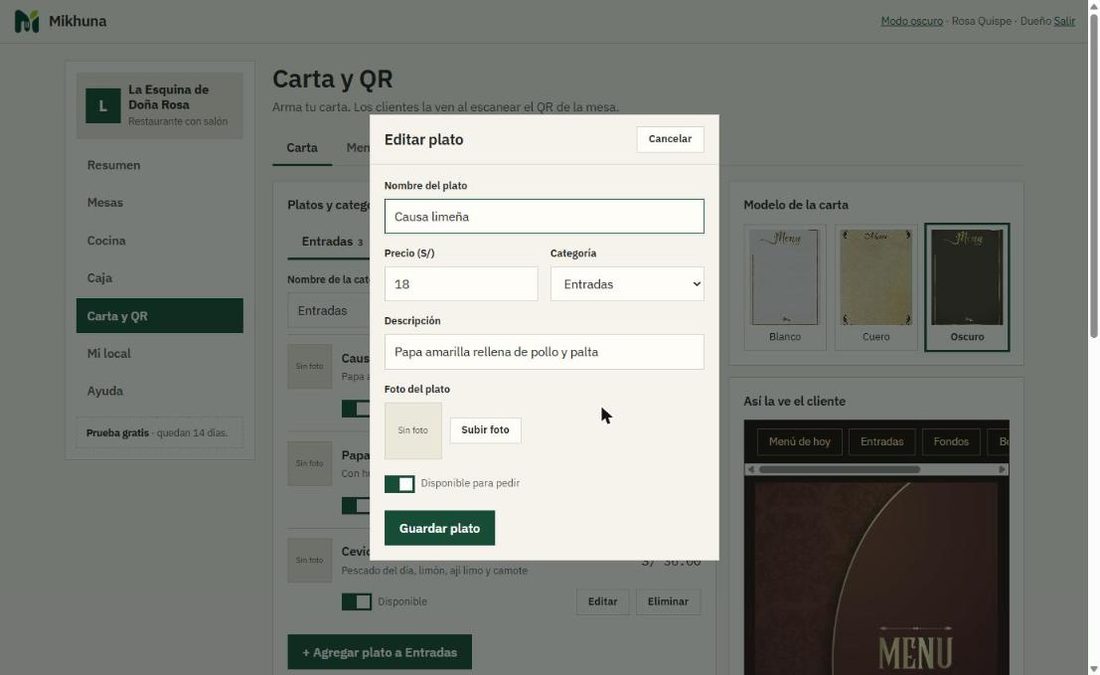Viewport: 1100px width, 675px height.
Task: Click the Subir foto button
Action: point(485,430)
